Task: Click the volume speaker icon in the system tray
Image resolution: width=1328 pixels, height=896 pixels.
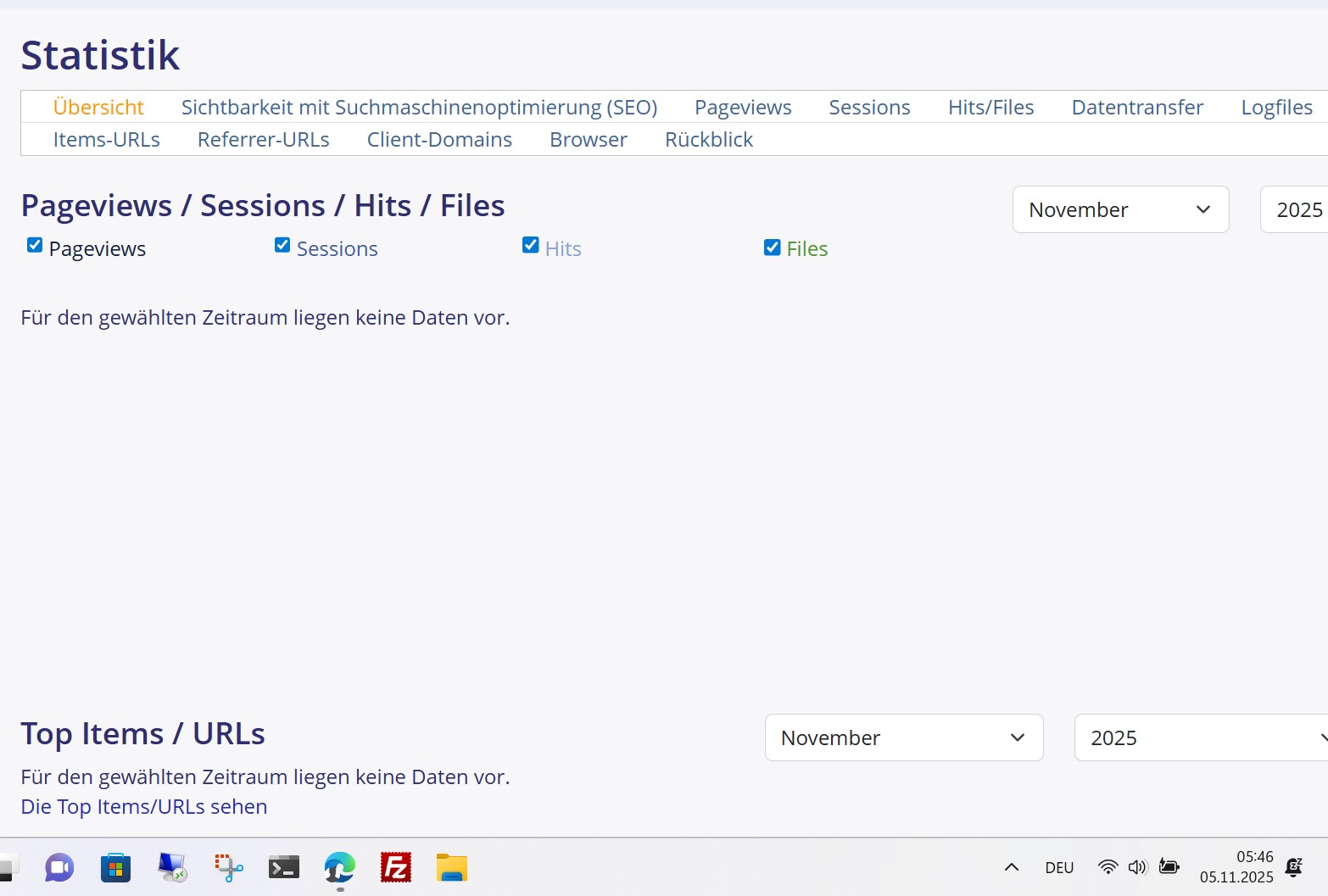Action: [x=1137, y=867]
